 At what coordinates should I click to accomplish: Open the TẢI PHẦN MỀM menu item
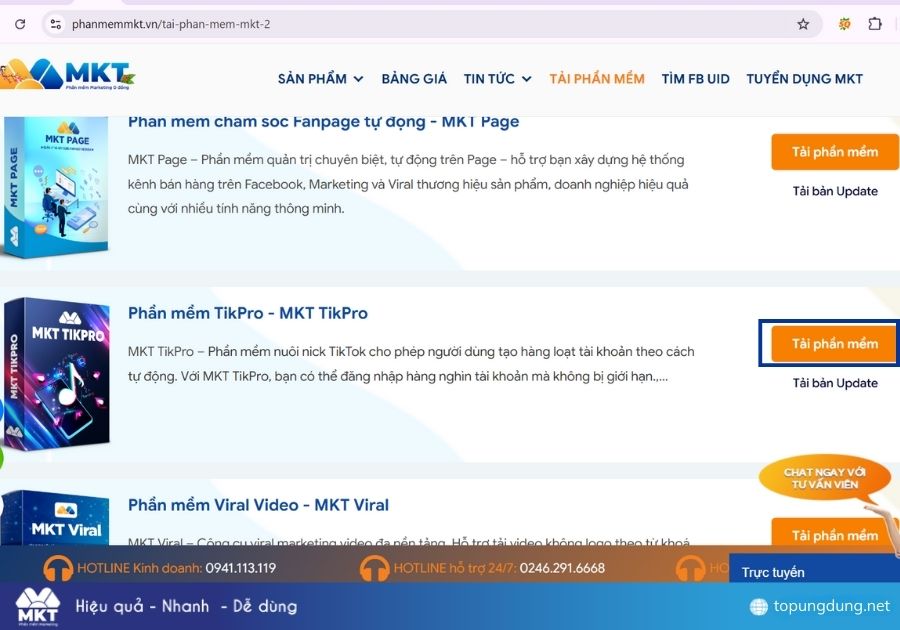[596, 79]
